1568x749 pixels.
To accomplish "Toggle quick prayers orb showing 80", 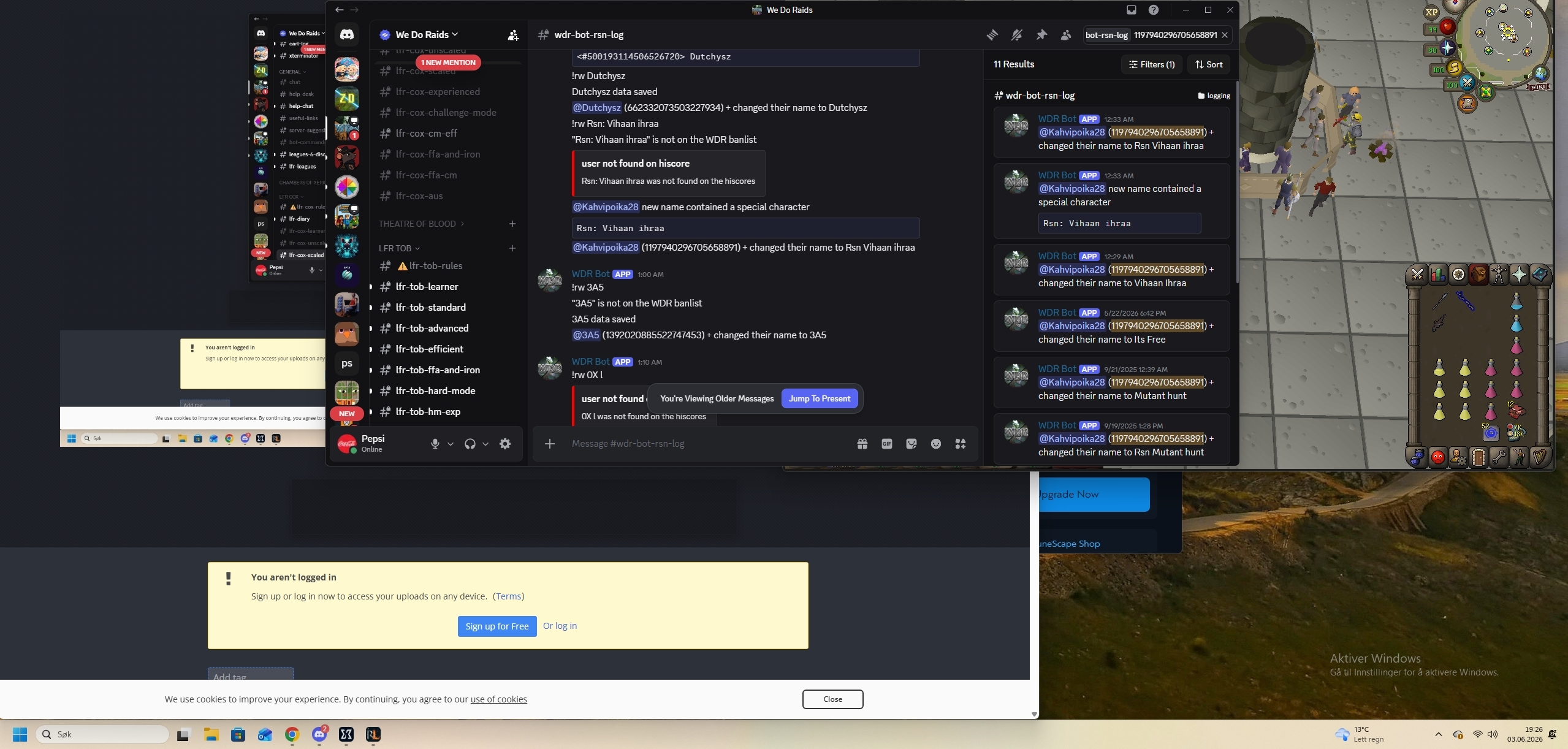I will tap(1441, 48).
